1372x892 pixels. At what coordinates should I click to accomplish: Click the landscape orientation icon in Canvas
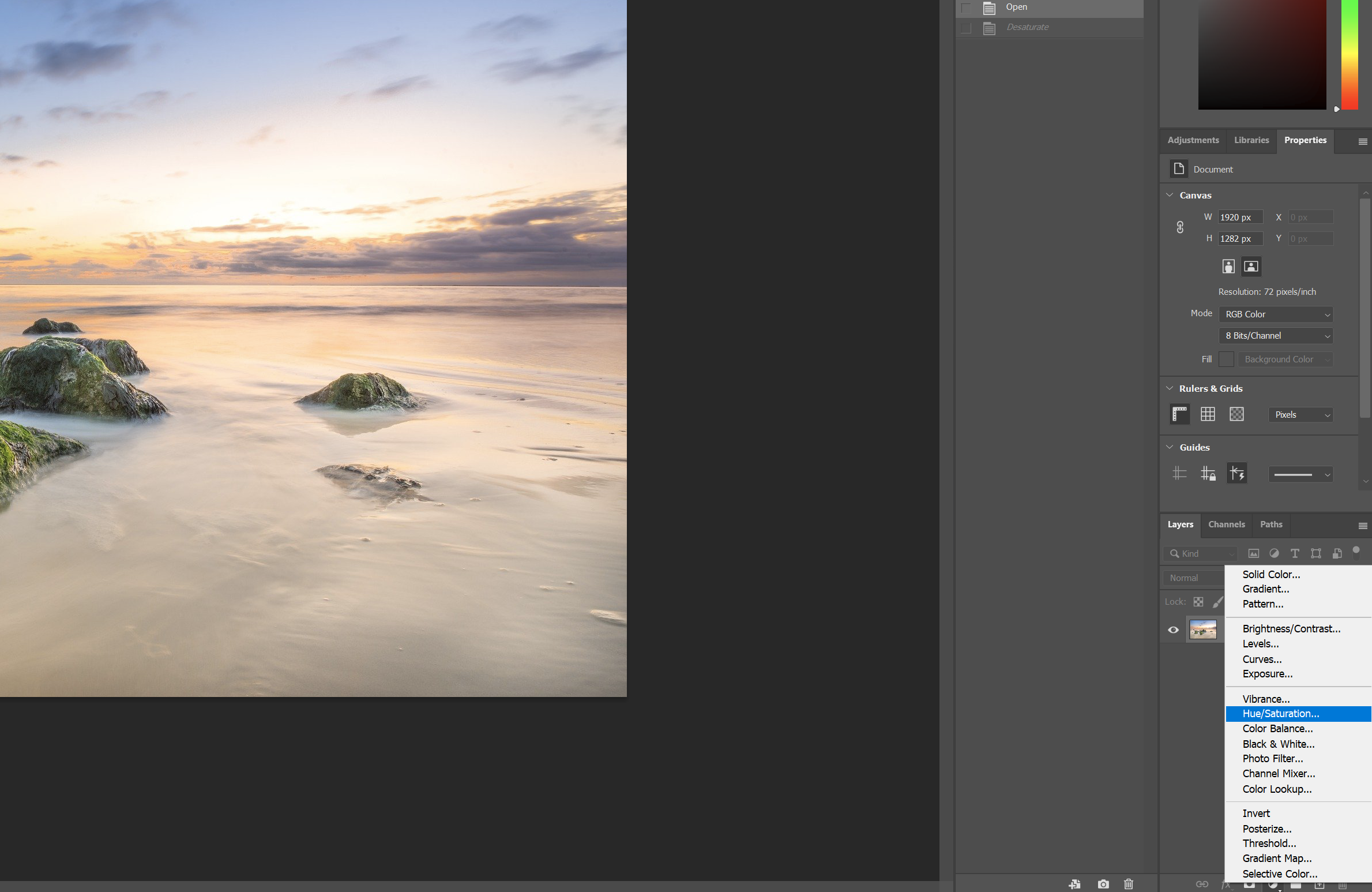(1250, 266)
